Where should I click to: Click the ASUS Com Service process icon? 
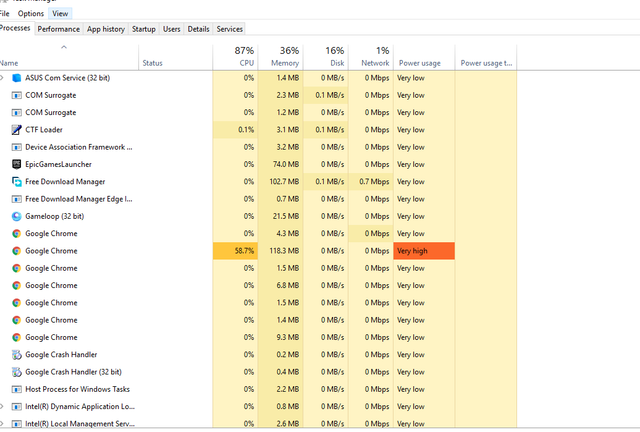16,78
